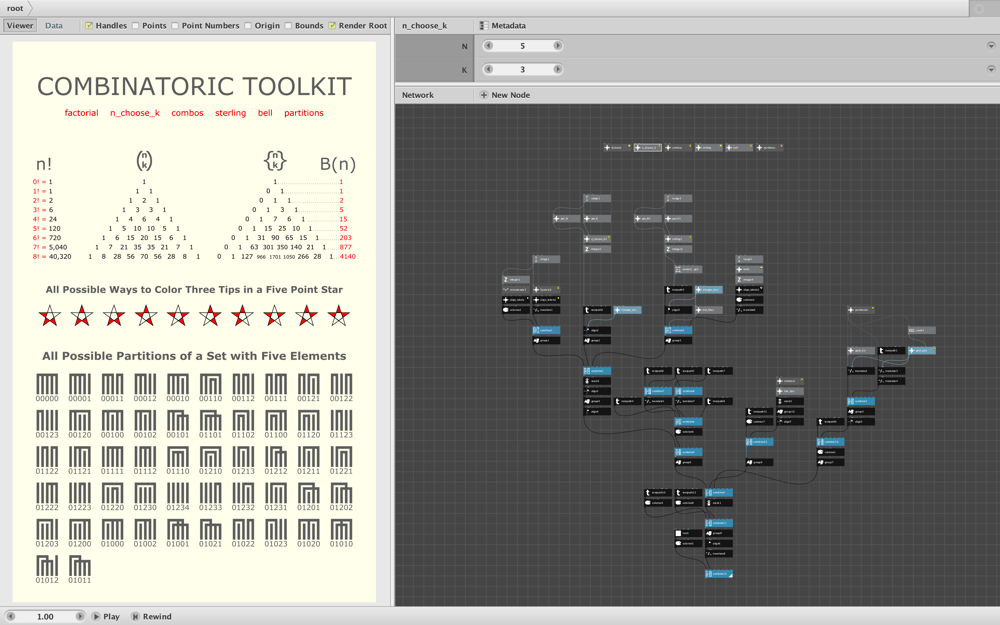
Task: Select the colorize3 node
Action: point(750,300)
